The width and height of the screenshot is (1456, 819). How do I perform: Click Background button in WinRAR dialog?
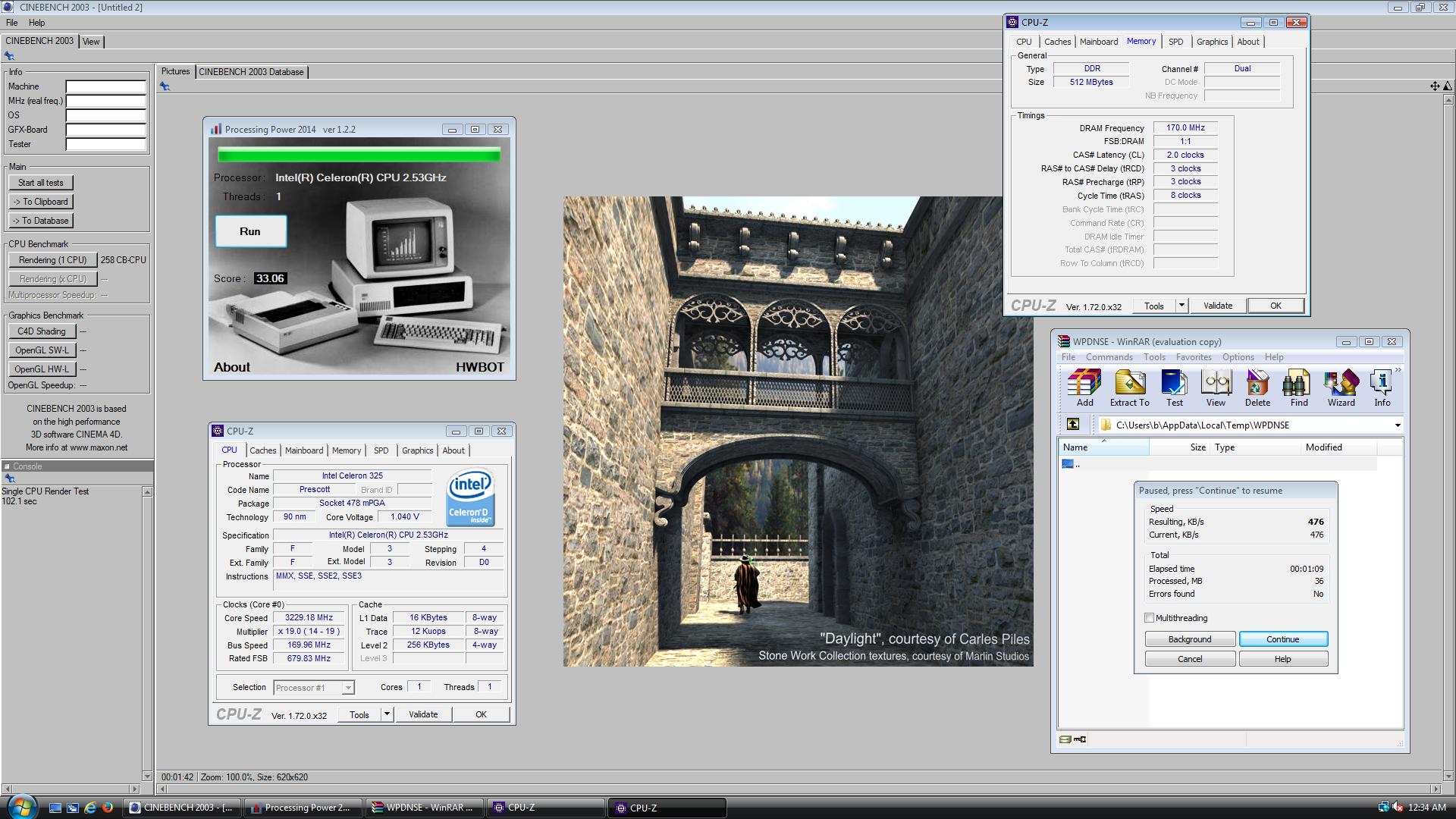(x=1190, y=639)
